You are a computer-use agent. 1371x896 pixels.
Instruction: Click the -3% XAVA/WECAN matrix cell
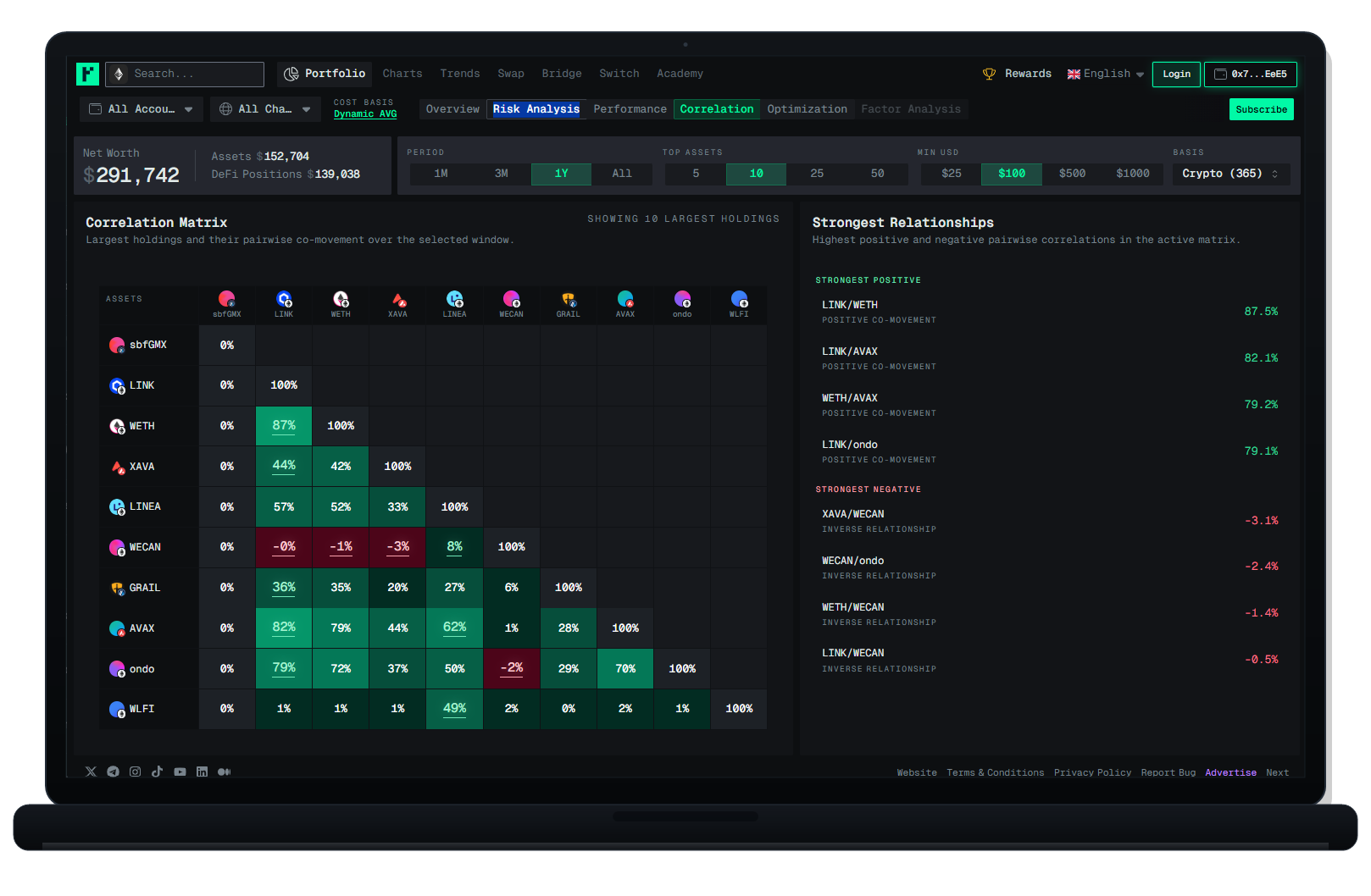pyautogui.click(x=397, y=547)
